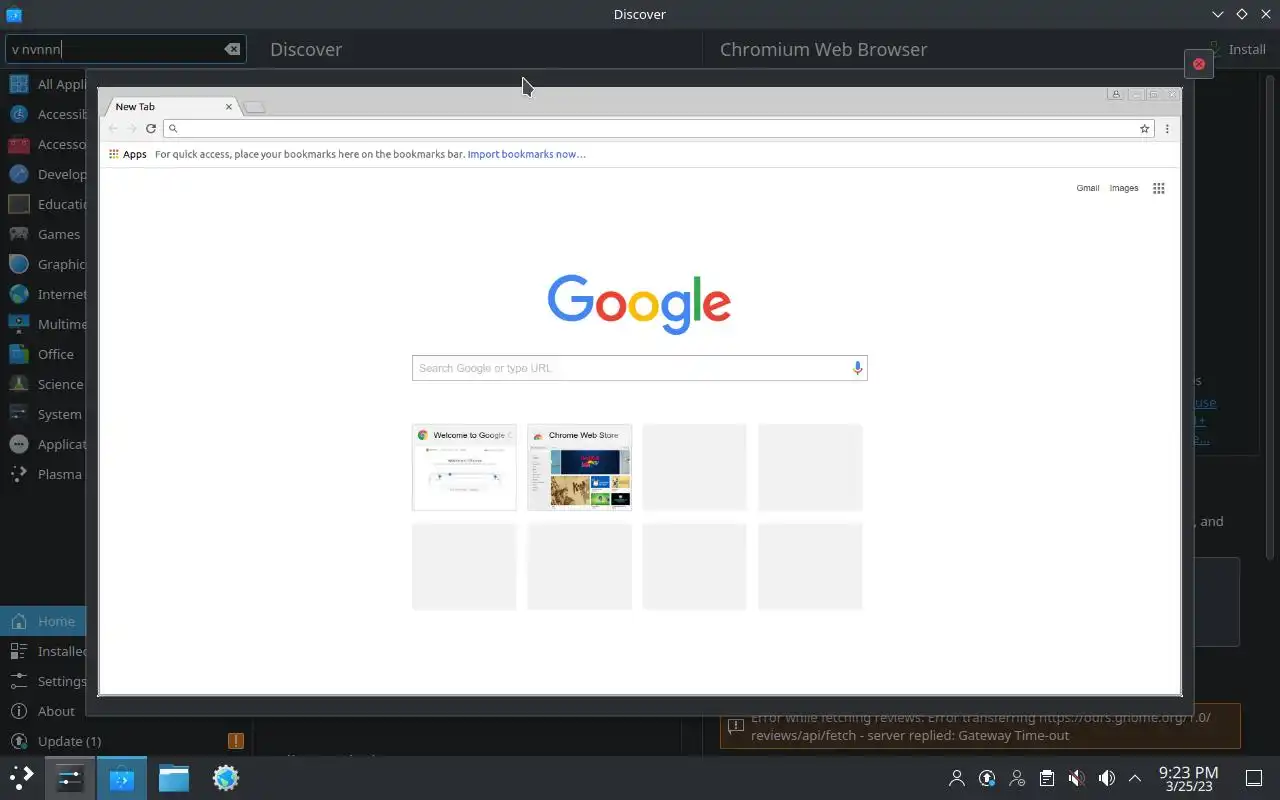Select the Accessibility category

(44, 114)
